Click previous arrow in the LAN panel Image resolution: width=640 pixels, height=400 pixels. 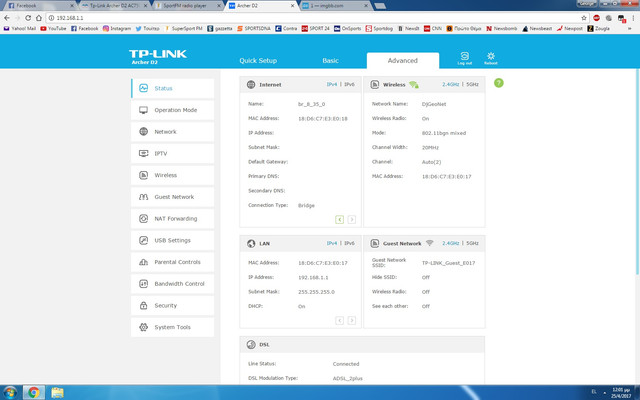(x=340, y=320)
